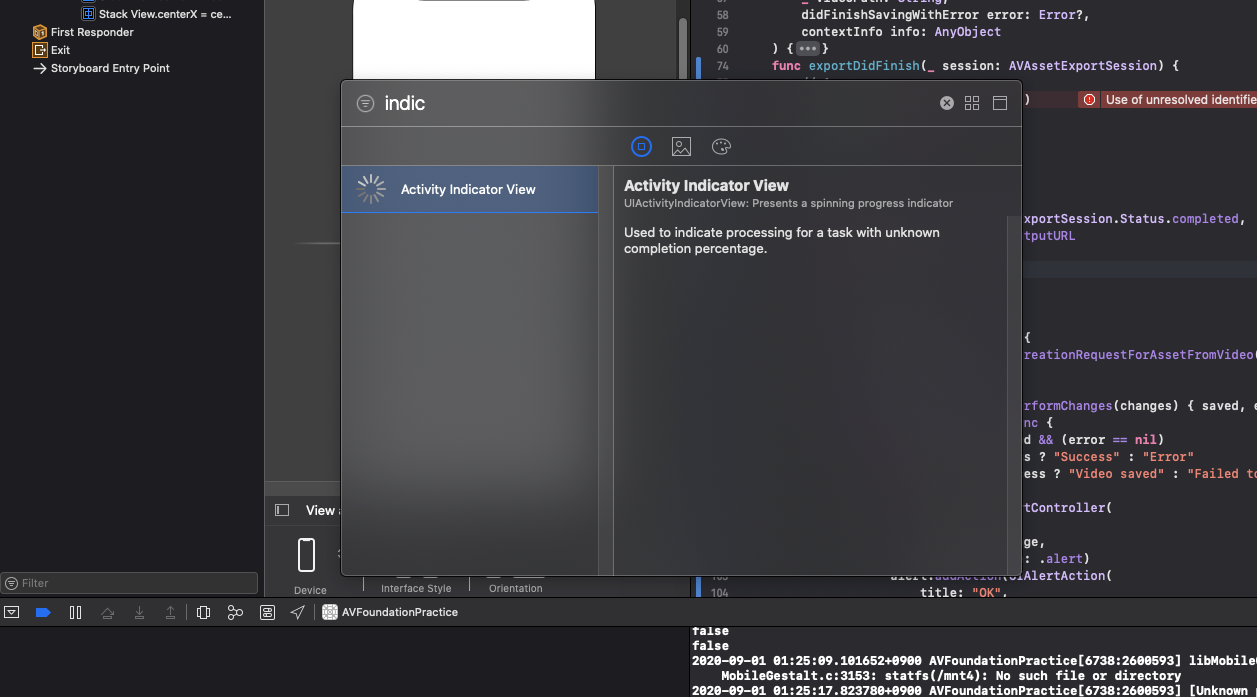Viewport: 1257px width, 697px height.
Task: Show the Image/Media library tab
Action: (x=681, y=147)
